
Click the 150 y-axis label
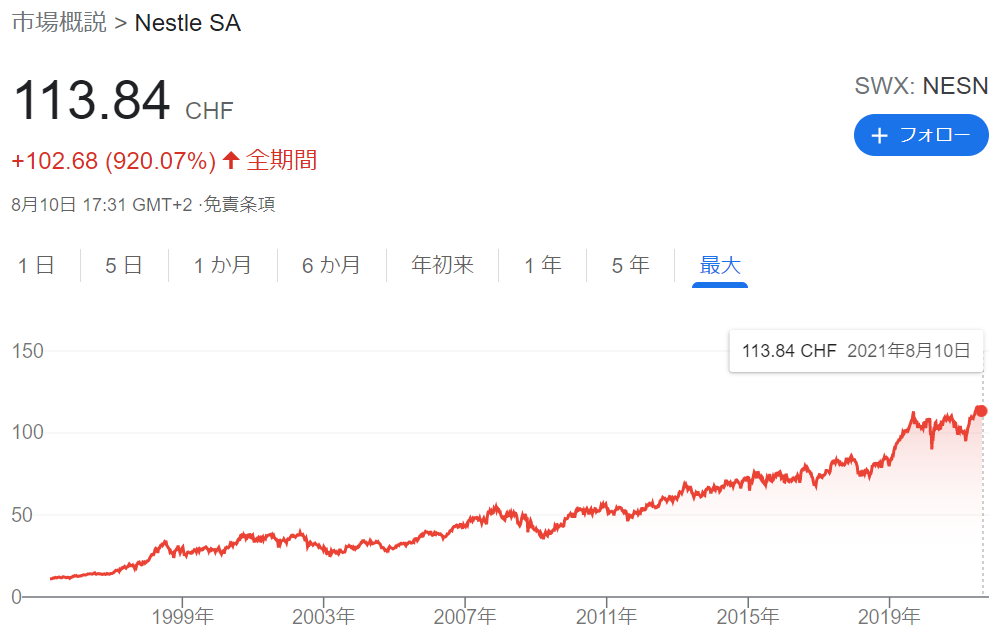pyautogui.click(x=28, y=351)
